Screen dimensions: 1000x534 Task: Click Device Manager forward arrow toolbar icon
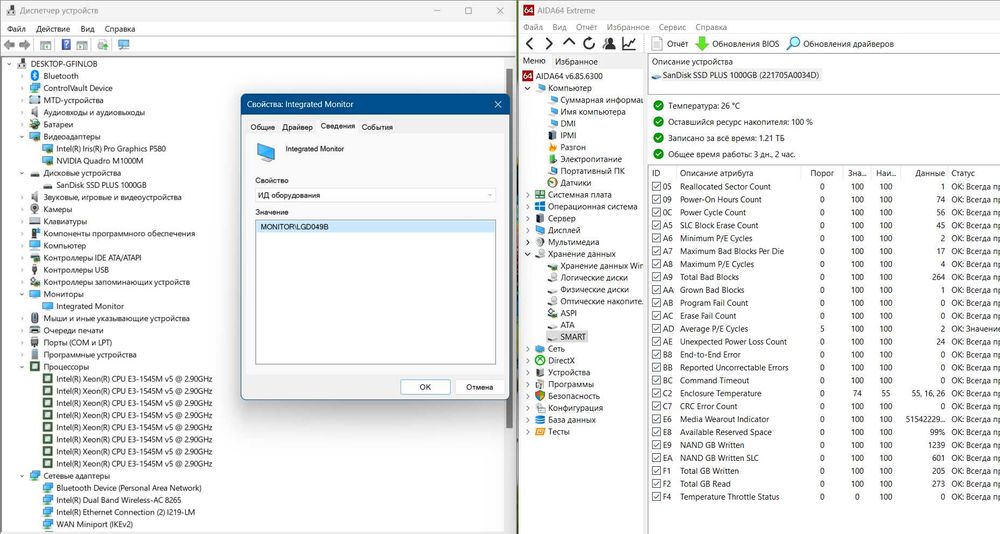[x=24, y=45]
